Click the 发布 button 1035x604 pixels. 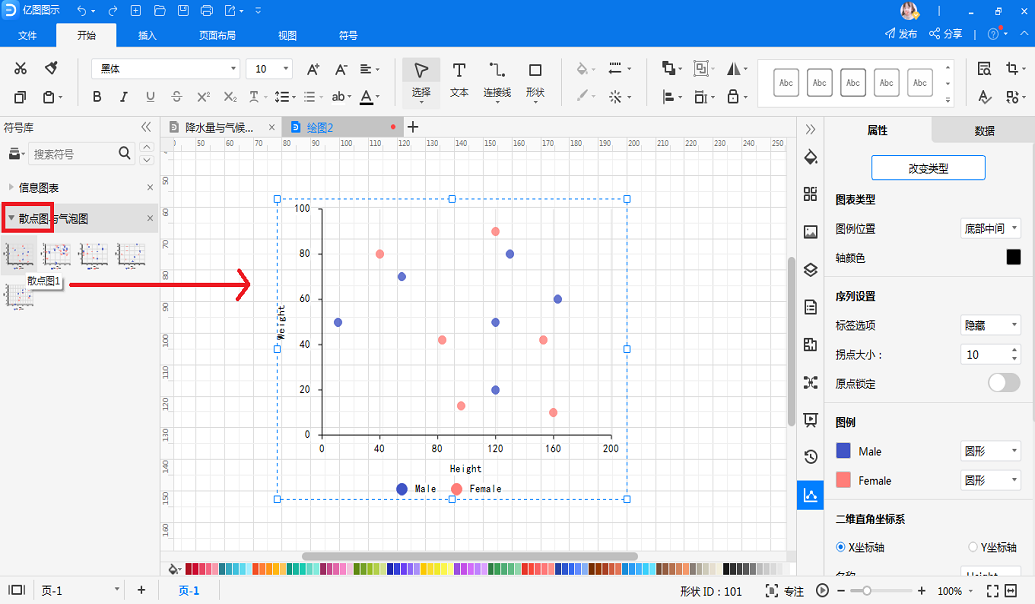pos(901,34)
